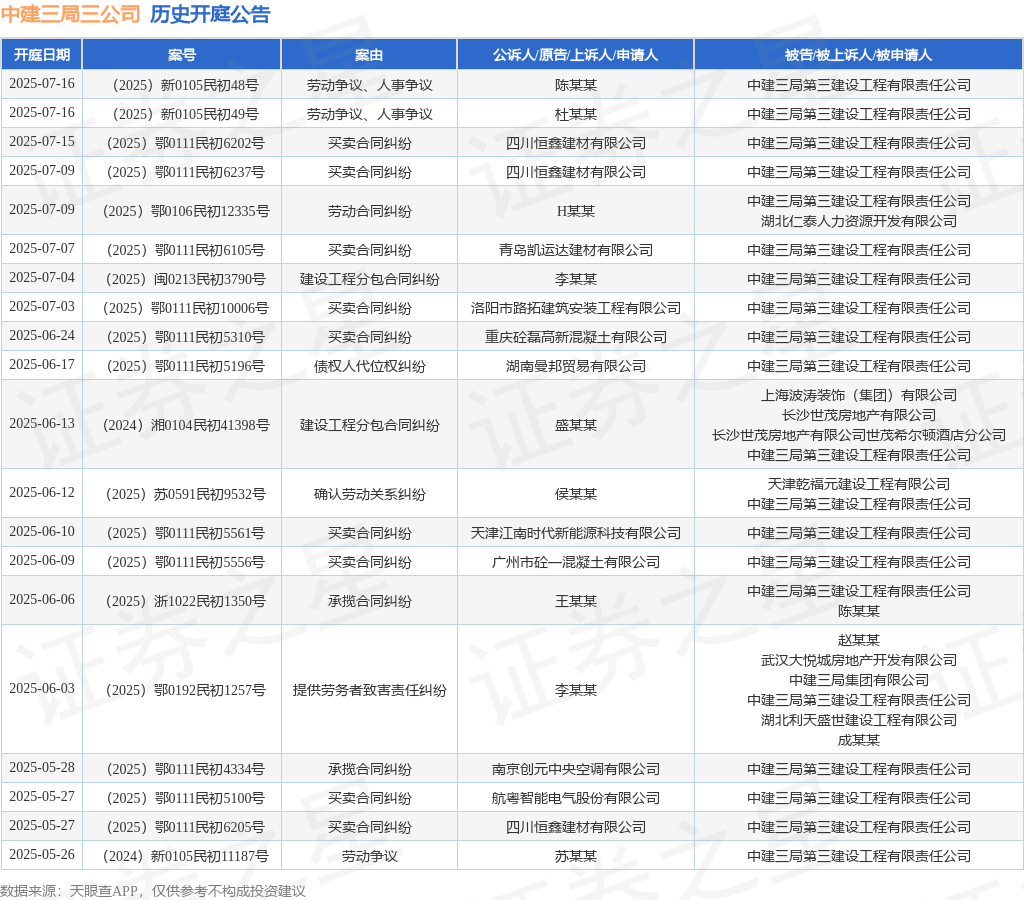Select case number (2025)鄂0111民初5561号
The height and width of the screenshot is (900, 1024).
(x=185, y=533)
